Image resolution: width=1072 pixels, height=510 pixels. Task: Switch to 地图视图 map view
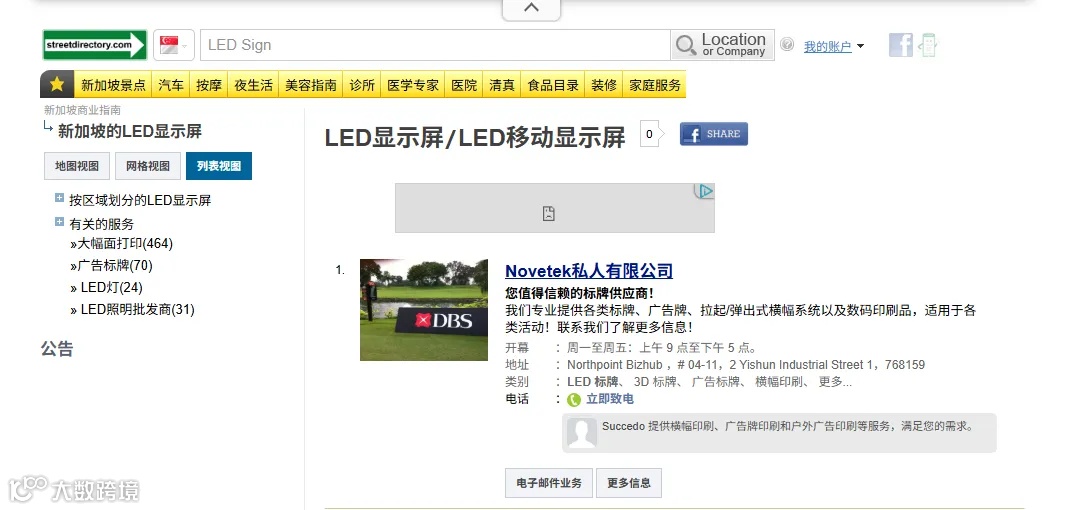coord(77,166)
